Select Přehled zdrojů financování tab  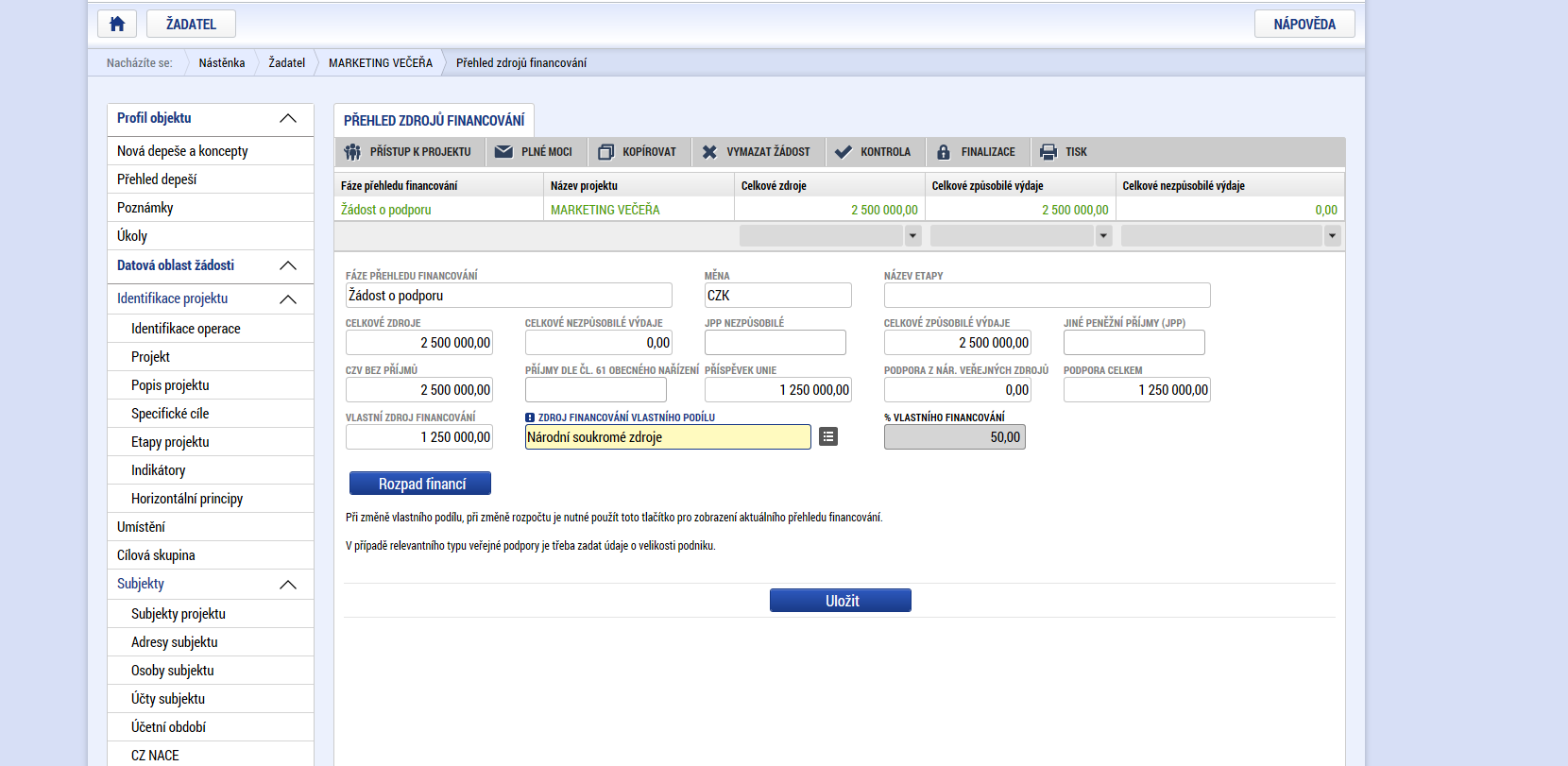(x=434, y=121)
